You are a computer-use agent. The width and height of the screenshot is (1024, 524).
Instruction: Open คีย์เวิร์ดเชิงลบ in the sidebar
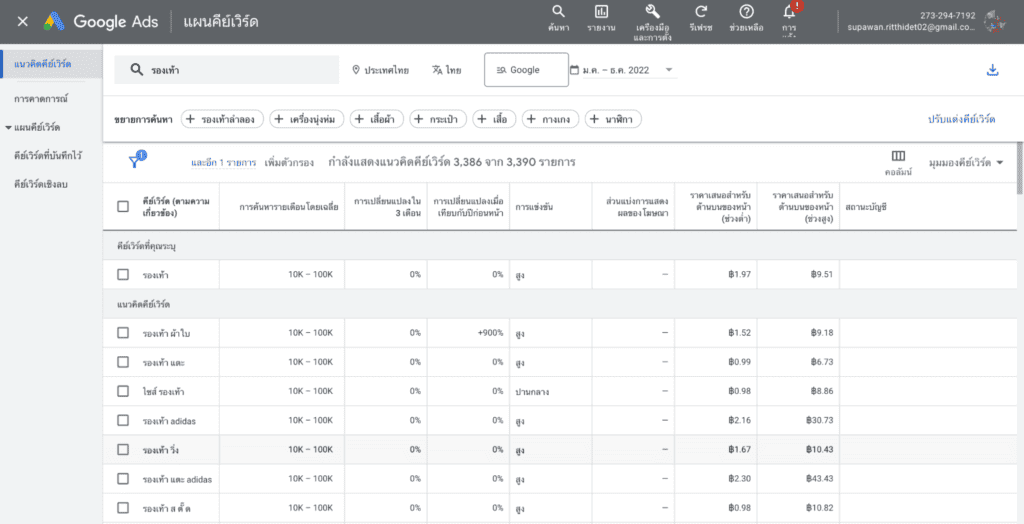(x=41, y=184)
